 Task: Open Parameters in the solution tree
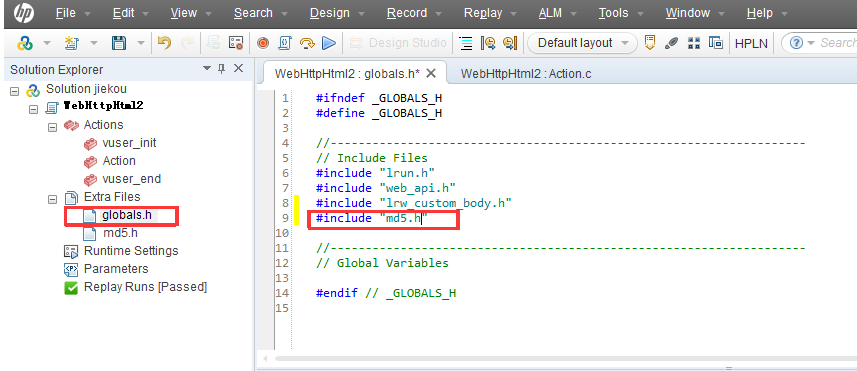click(x=116, y=269)
